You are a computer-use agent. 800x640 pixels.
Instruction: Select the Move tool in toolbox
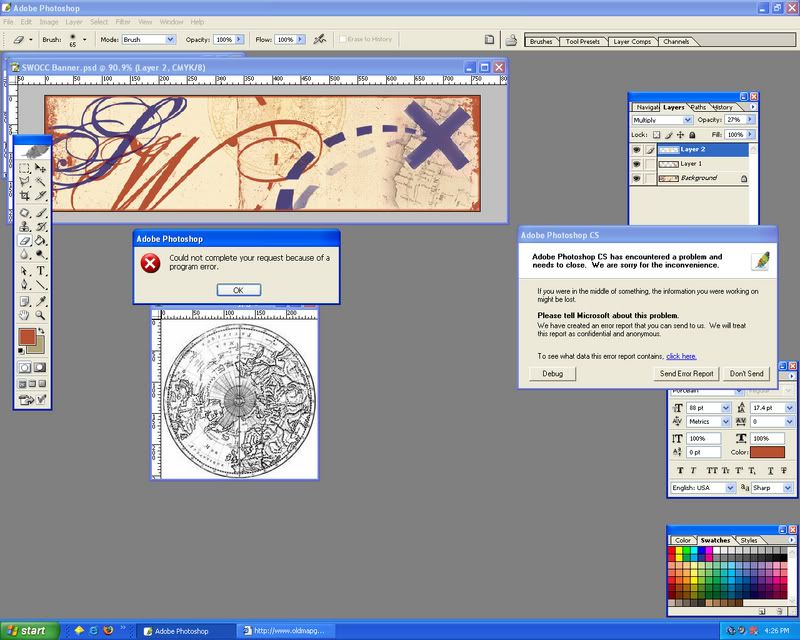40,168
